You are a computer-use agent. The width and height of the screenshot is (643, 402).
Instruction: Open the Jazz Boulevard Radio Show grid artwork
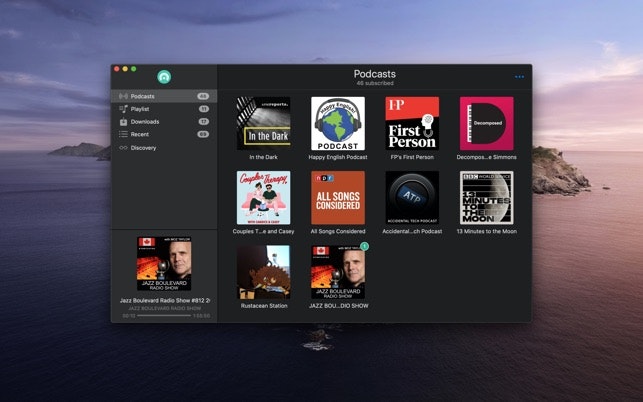(x=338, y=272)
